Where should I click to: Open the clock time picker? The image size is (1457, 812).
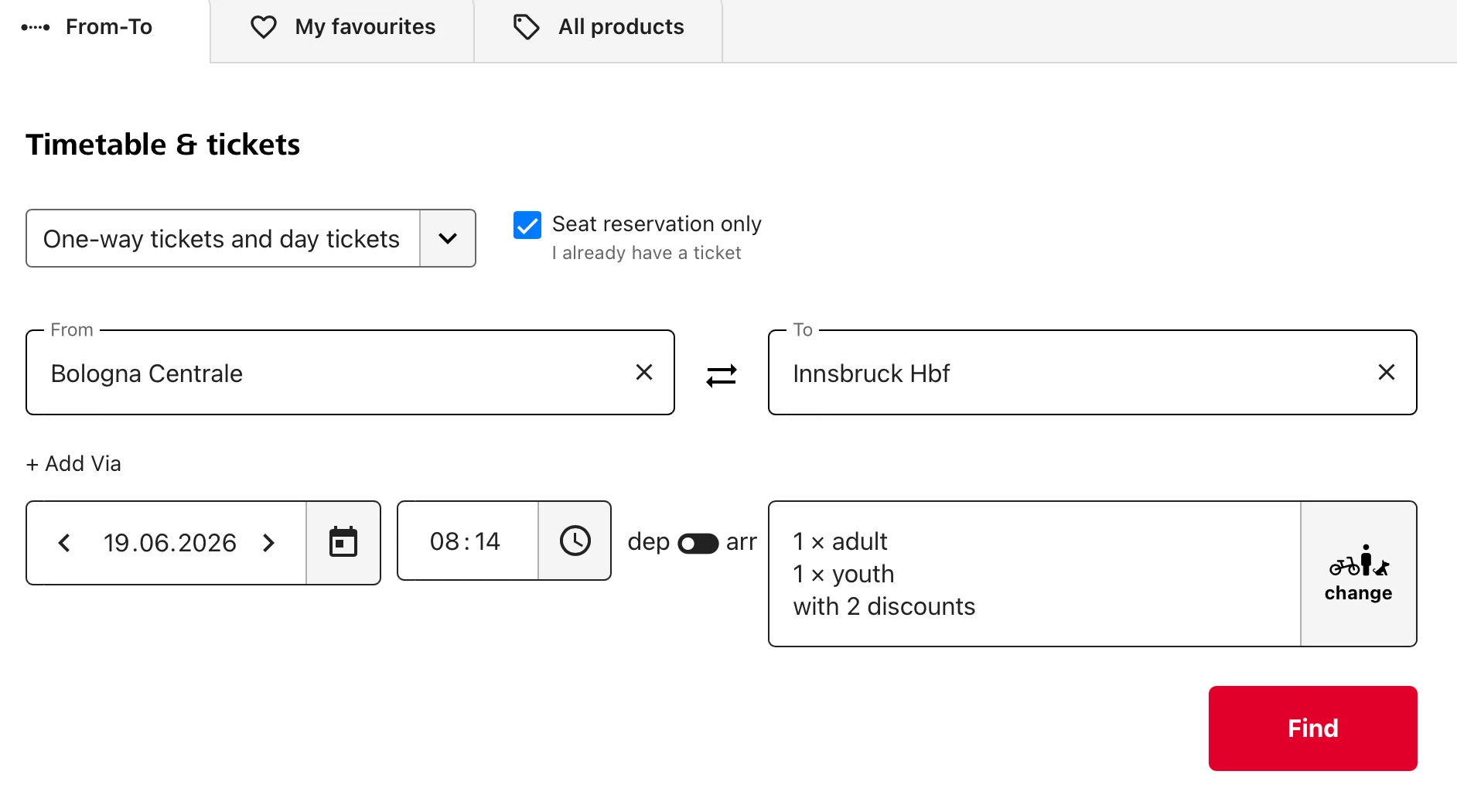pos(575,541)
